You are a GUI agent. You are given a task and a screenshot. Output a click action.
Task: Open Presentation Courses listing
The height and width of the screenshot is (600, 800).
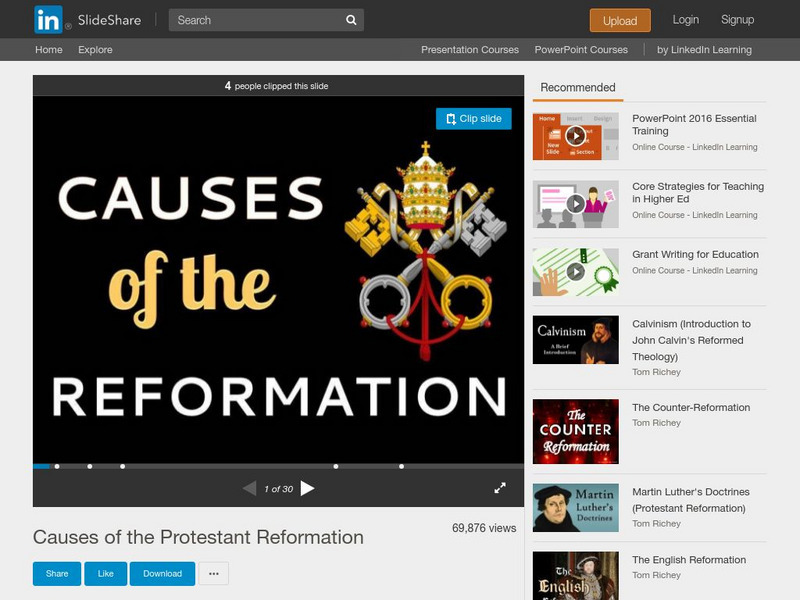470,49
